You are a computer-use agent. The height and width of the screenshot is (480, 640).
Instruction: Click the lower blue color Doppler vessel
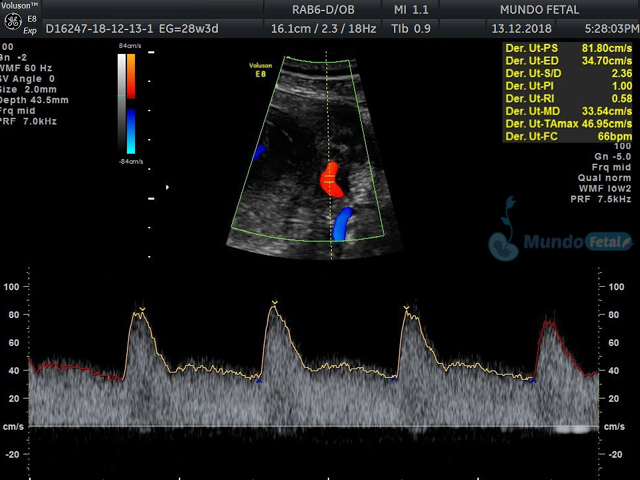342,224
